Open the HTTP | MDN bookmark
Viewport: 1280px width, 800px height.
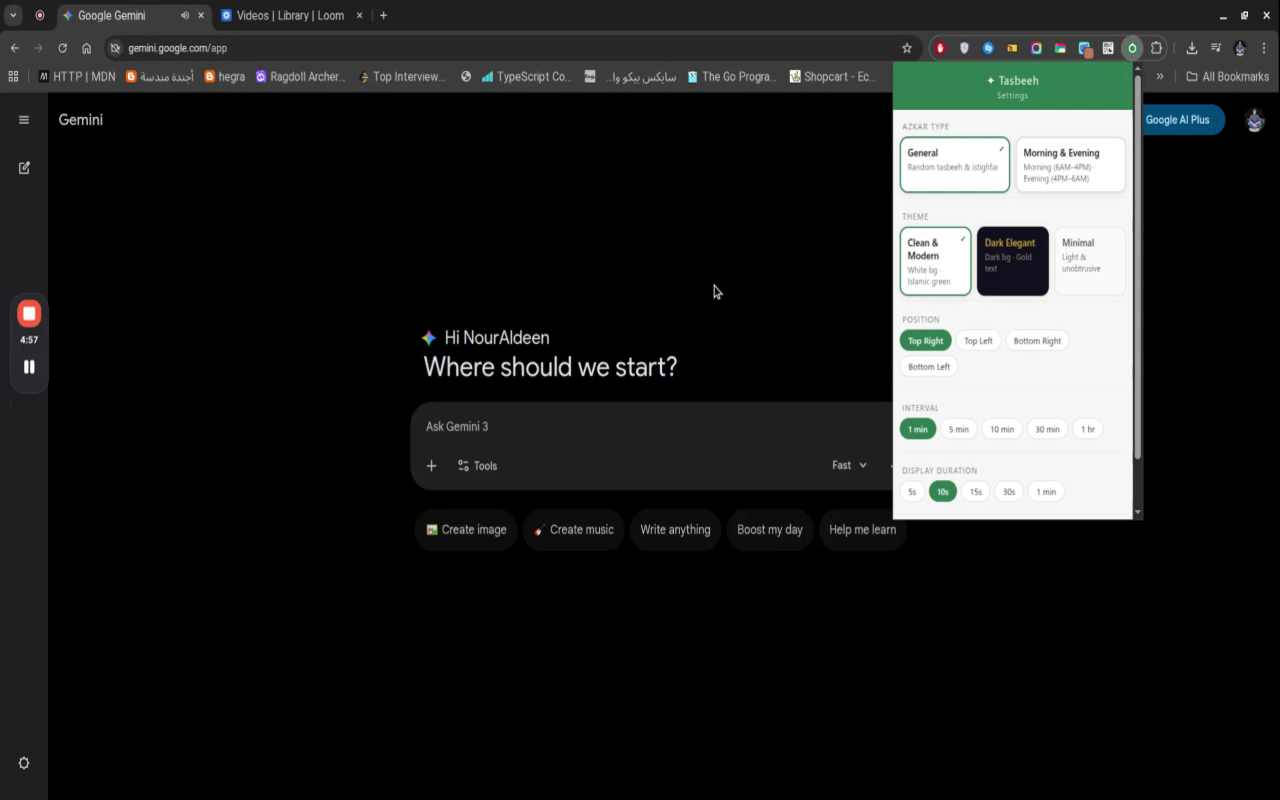[x=77, y=76]
